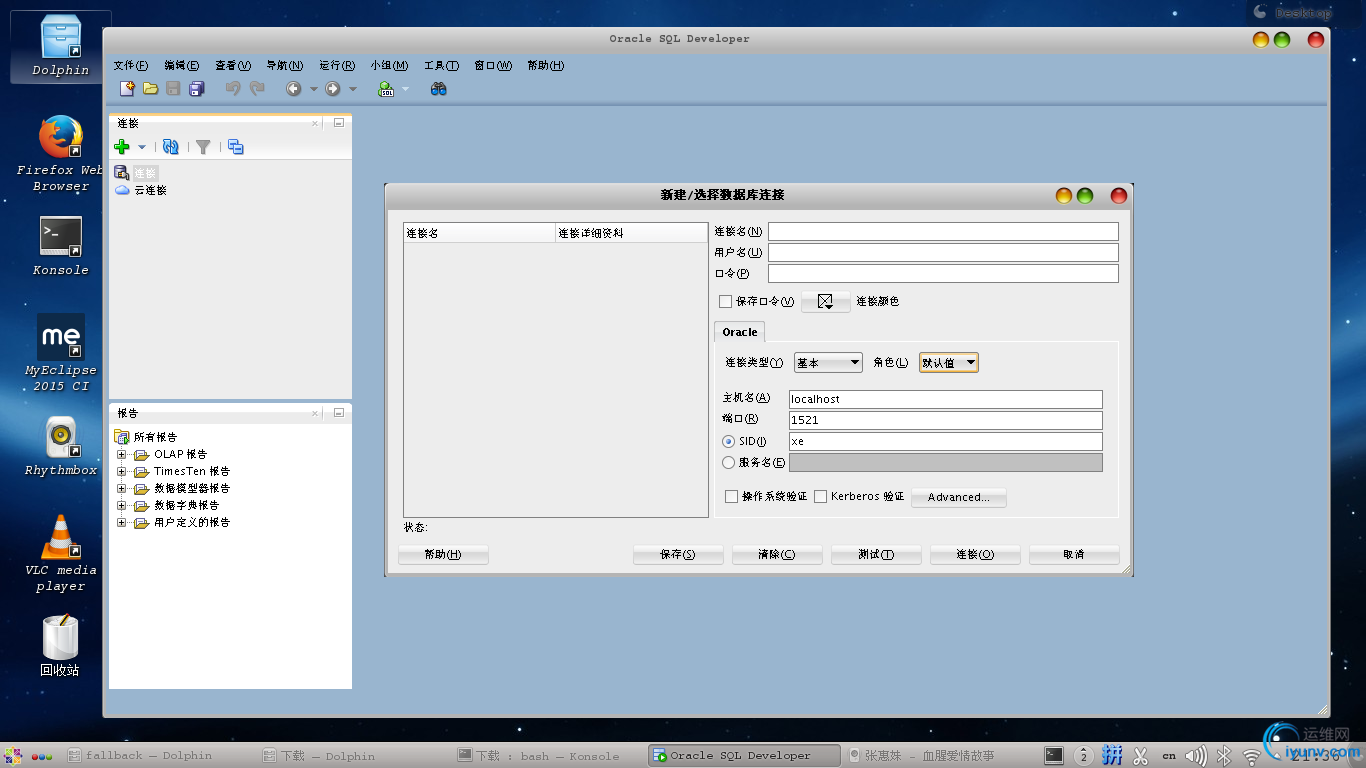Open VLC media player desktop icon
Image resolution: width=1366 pixels, height=768 pixels.
(61, 552)
